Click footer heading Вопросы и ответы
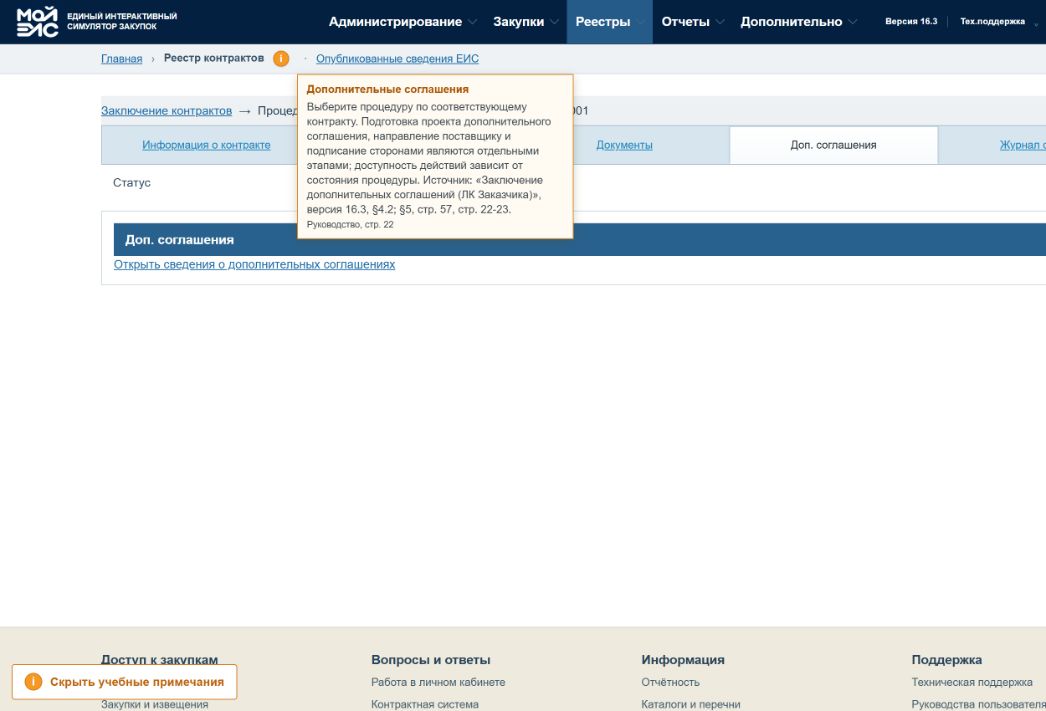Image resolution: width=1046 pixels, height=711 pixels. pyautogui.click(x=430, y=660)
